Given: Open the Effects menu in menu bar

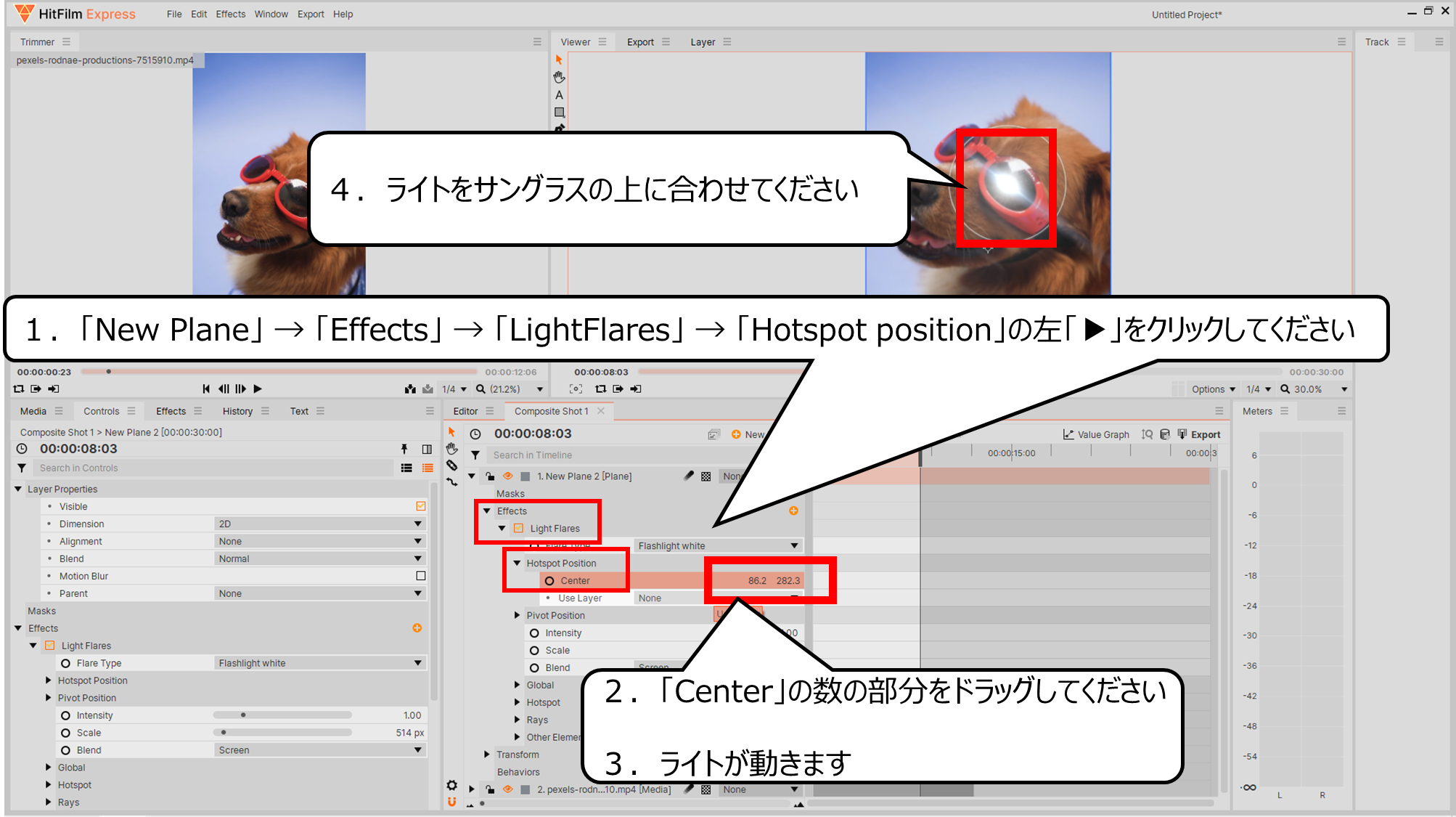Looking at the screenshot, I should (231, 14).
